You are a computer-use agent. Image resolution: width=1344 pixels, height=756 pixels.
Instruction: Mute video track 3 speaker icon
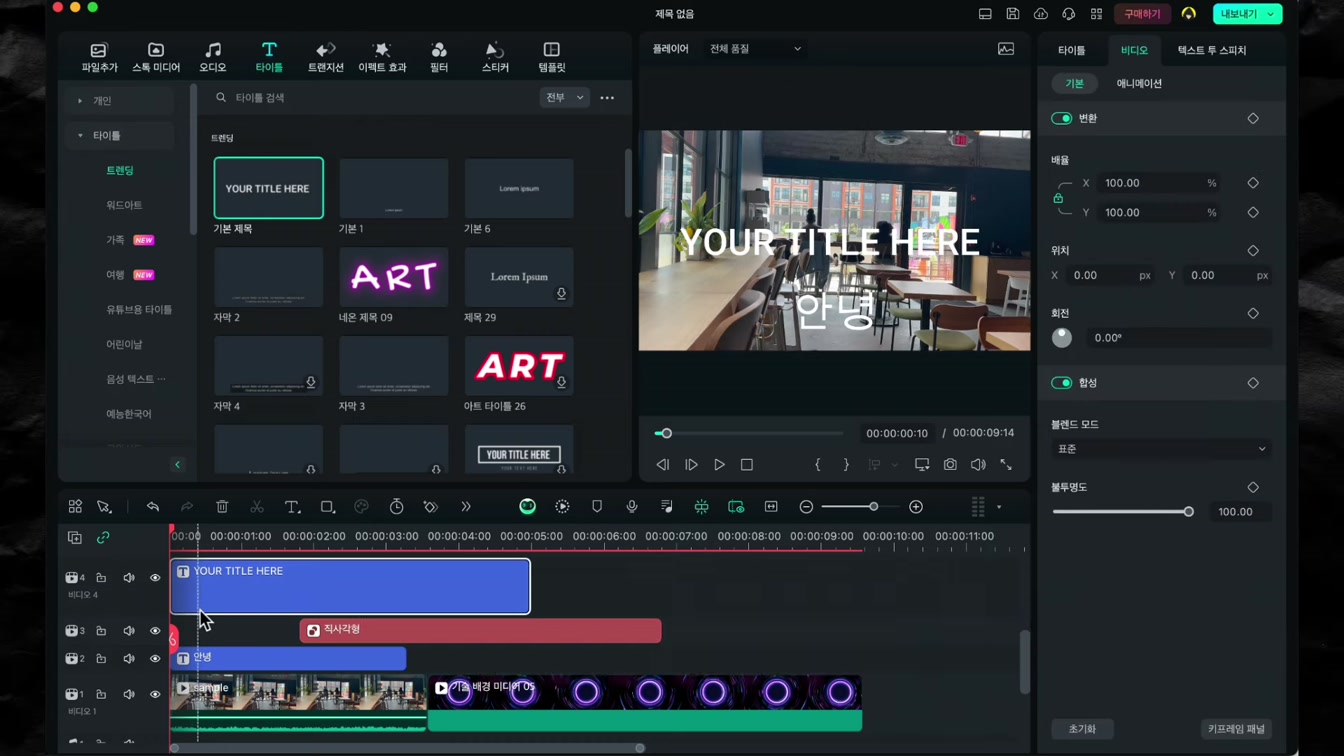129,631
